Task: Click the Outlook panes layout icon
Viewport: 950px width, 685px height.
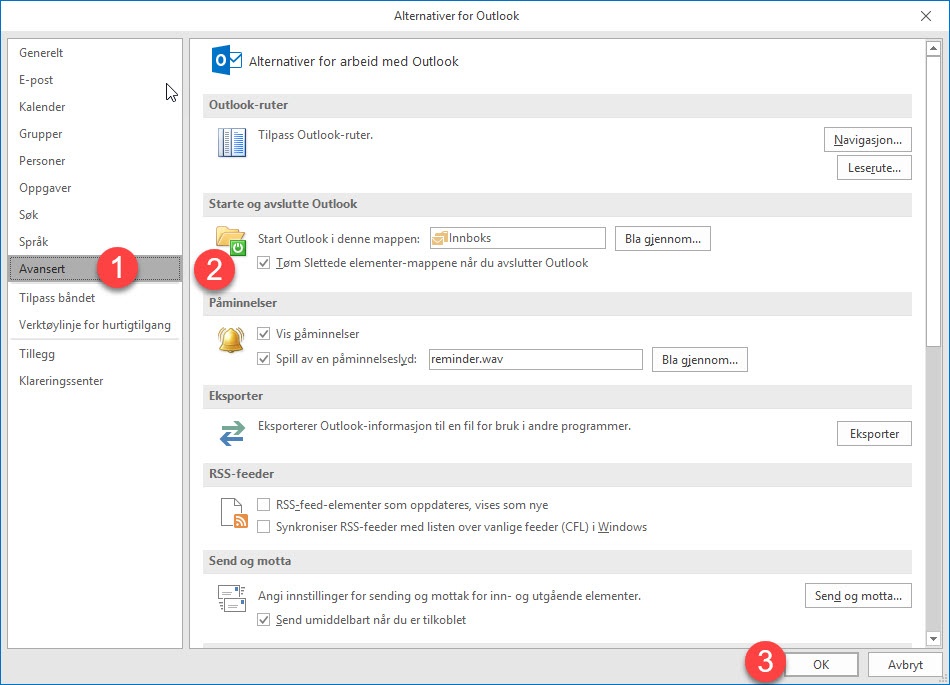Action: pyautogui.click(x=232, y=143)
